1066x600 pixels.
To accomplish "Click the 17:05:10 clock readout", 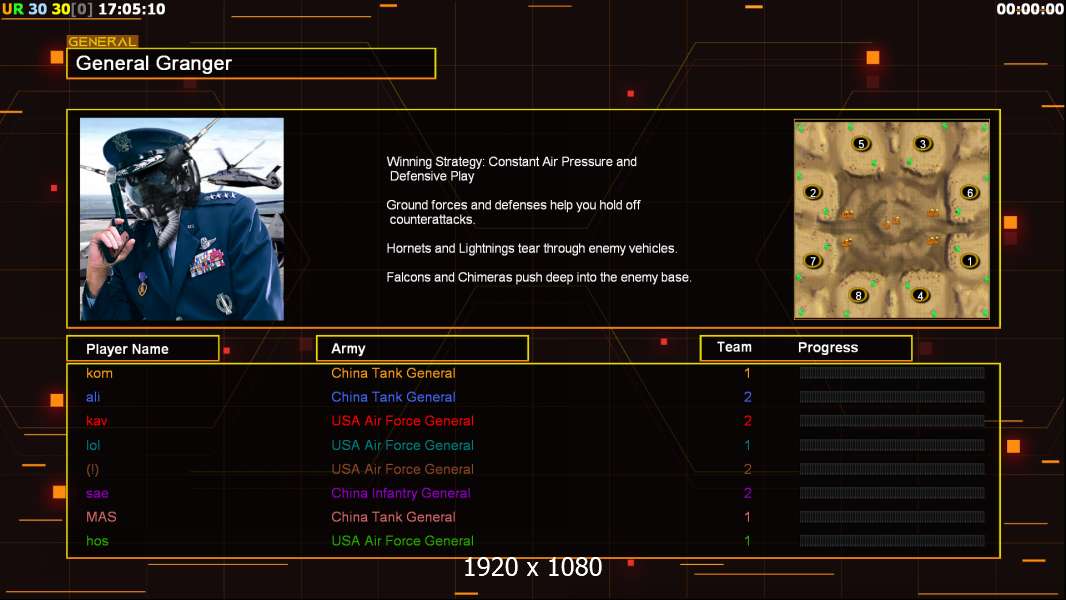I will pyautogui.click(x=132, y=10).
